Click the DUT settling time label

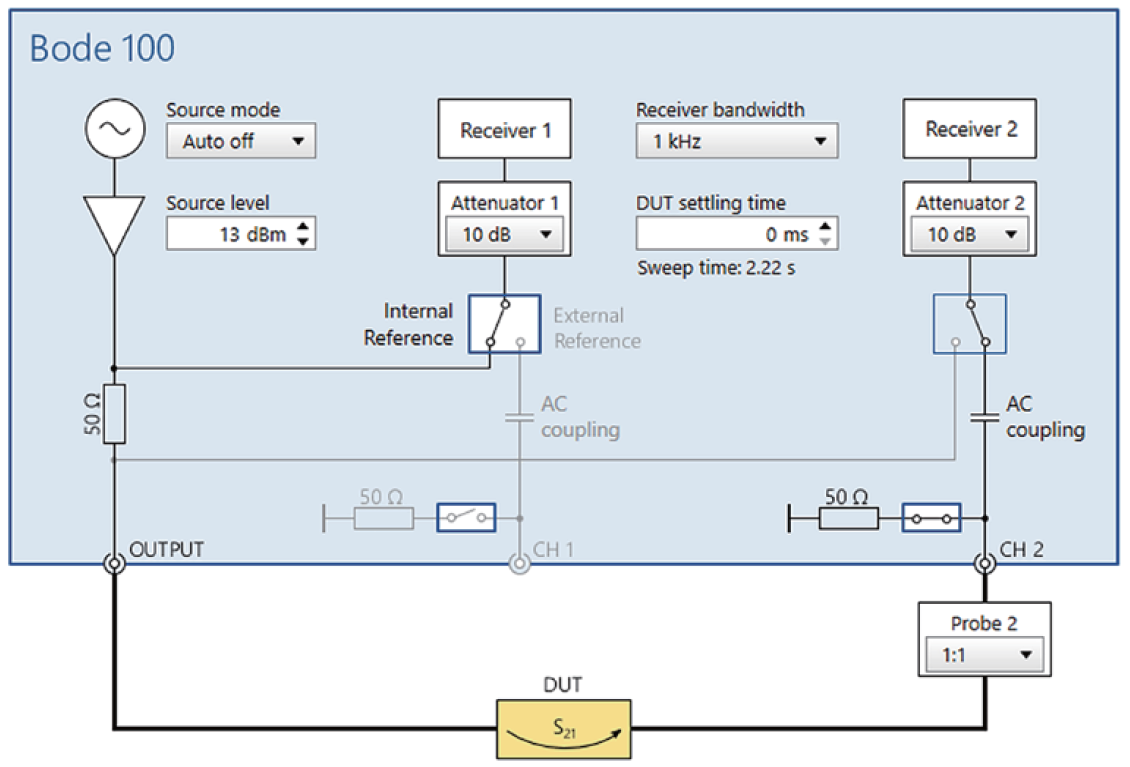[711, 203]
